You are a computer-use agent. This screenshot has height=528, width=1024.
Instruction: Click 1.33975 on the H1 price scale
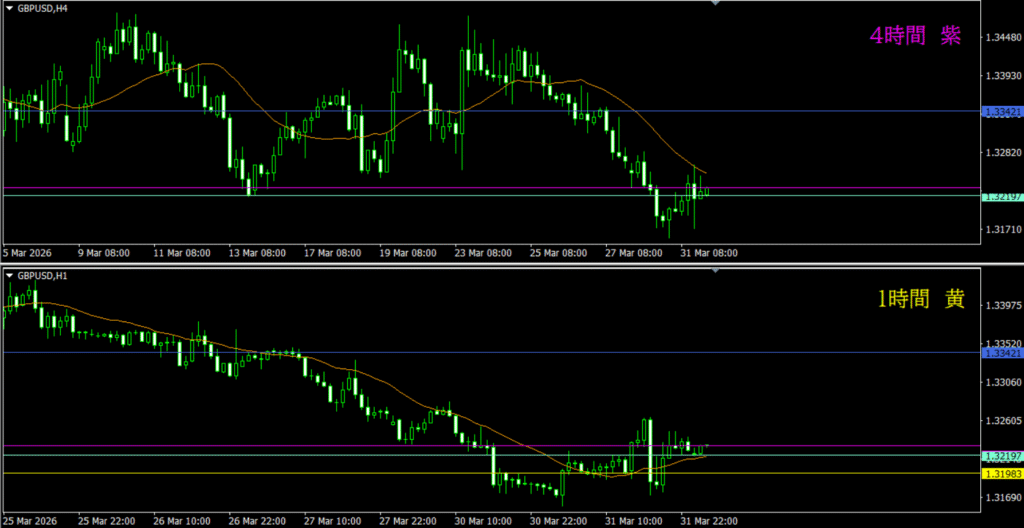coord(1002,306)
